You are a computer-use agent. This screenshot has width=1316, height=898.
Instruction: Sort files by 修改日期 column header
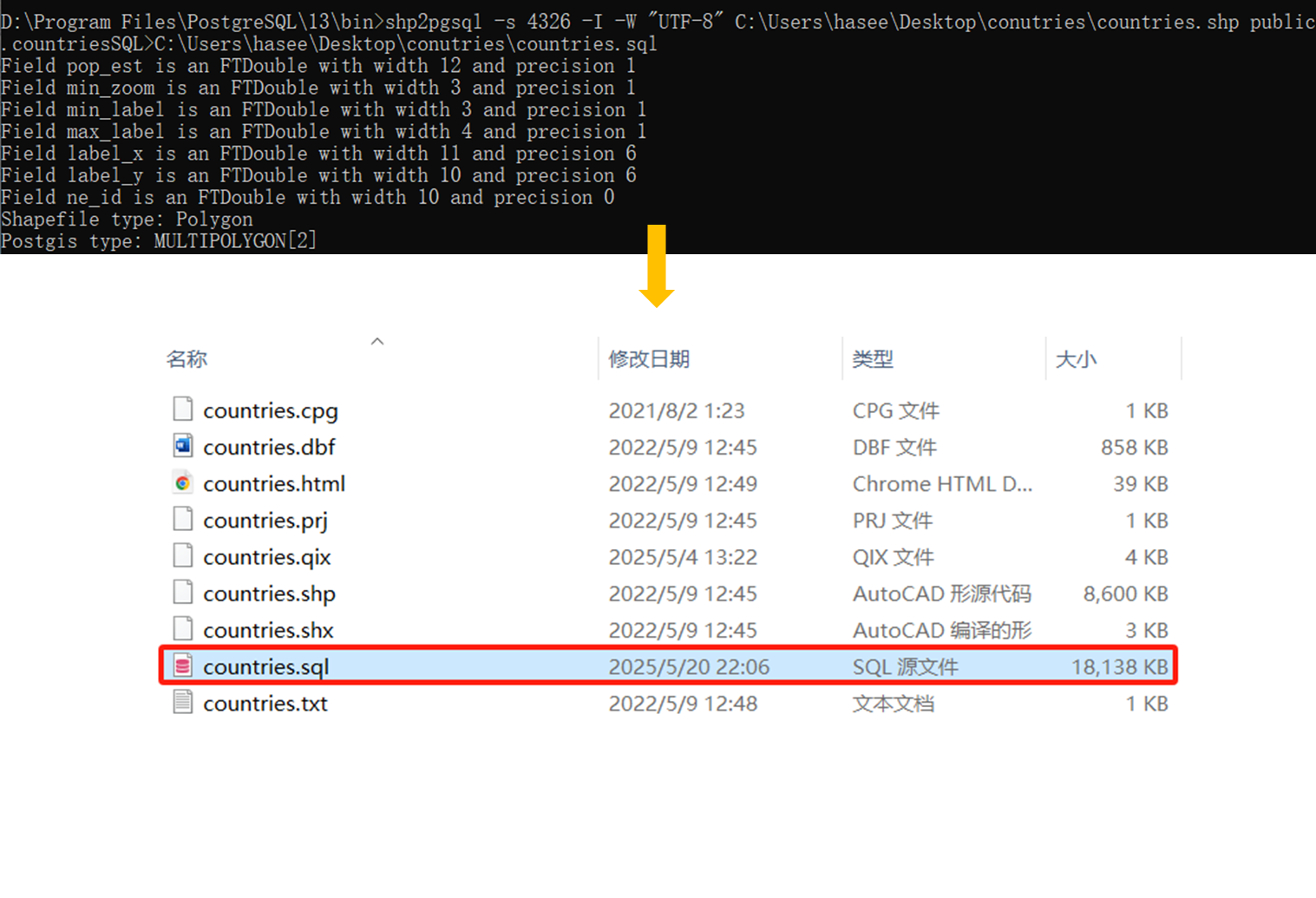[649, 358]
